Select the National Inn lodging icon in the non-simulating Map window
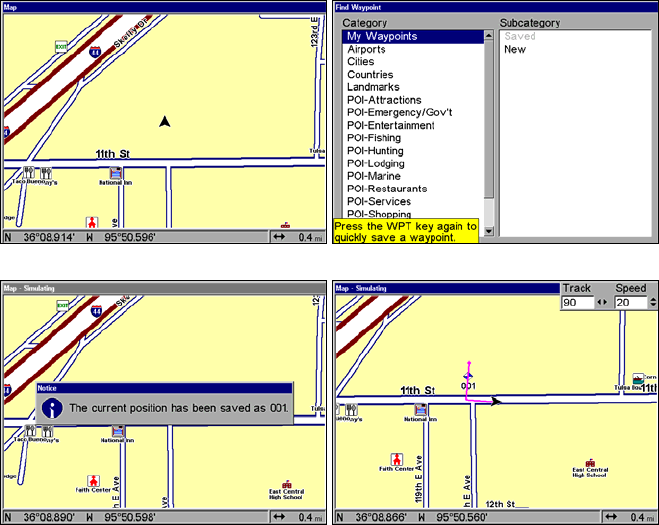 click(116, 173)
